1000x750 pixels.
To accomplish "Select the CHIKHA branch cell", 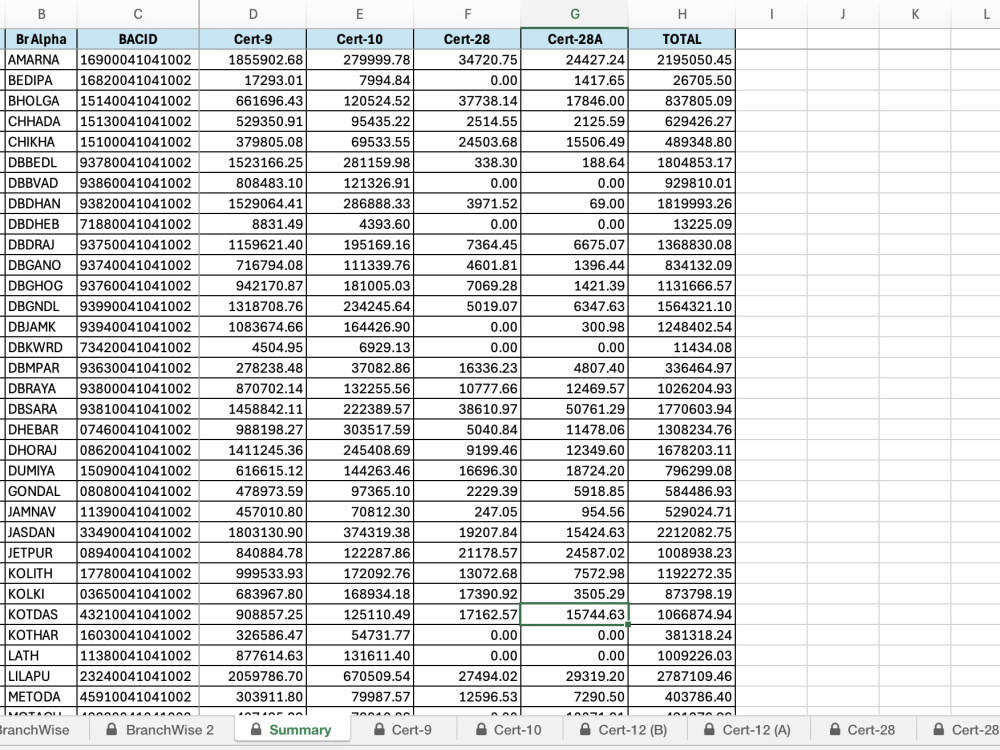I will pyautogui.click(x=41, y=142).
